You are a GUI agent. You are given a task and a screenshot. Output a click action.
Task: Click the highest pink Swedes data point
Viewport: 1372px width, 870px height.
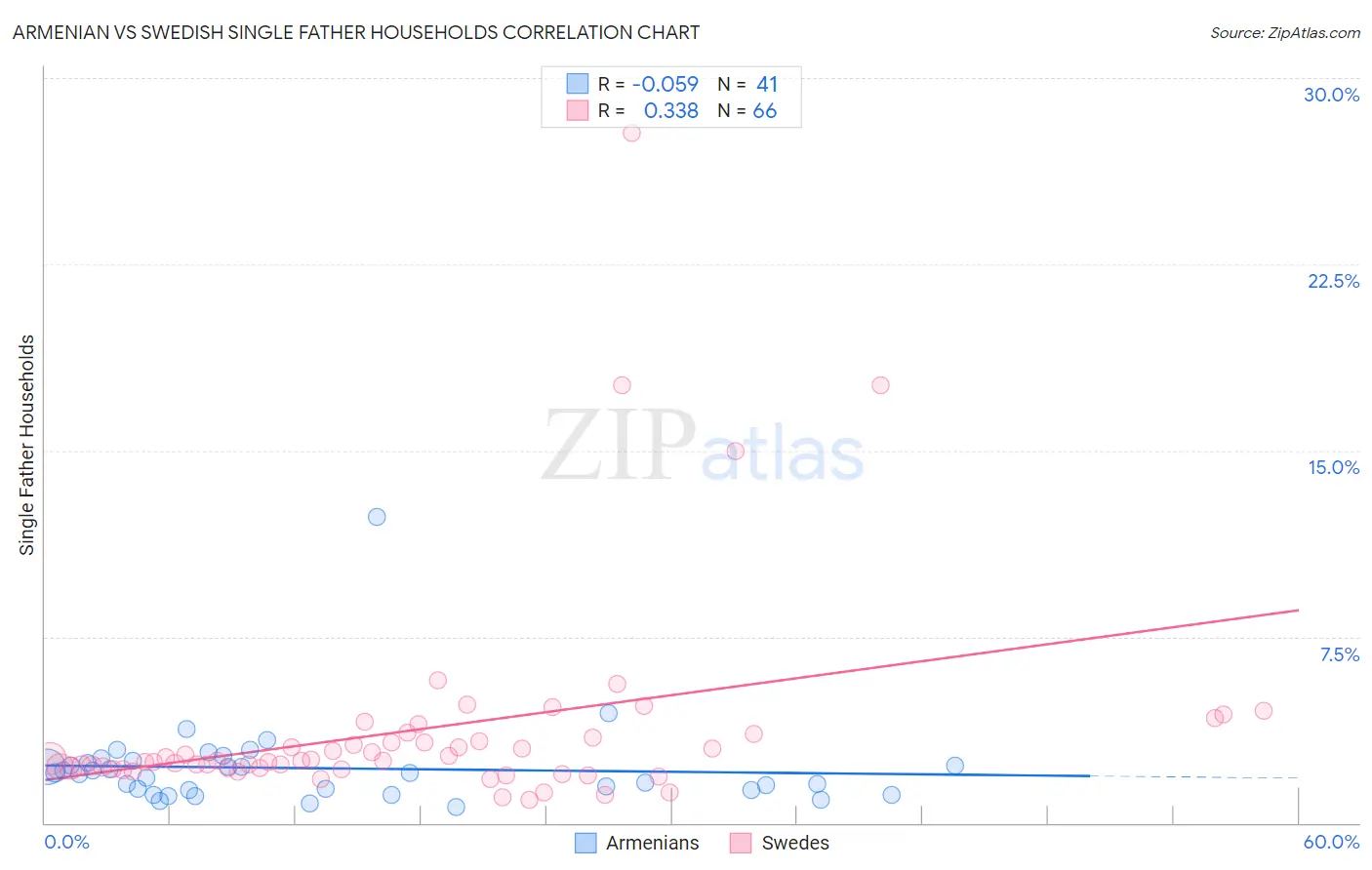tap(631, 133)
